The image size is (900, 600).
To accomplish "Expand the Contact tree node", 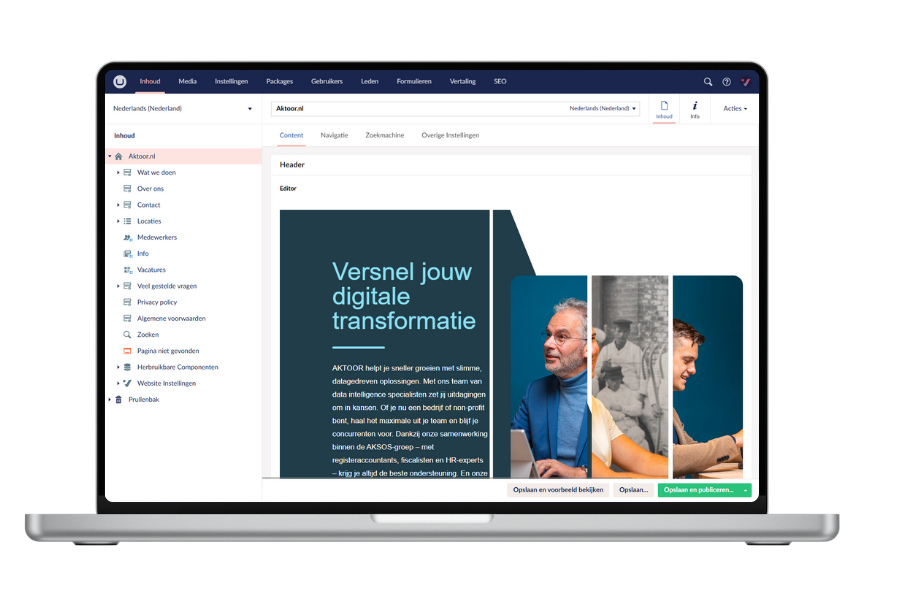I will (x=118, y=205).
